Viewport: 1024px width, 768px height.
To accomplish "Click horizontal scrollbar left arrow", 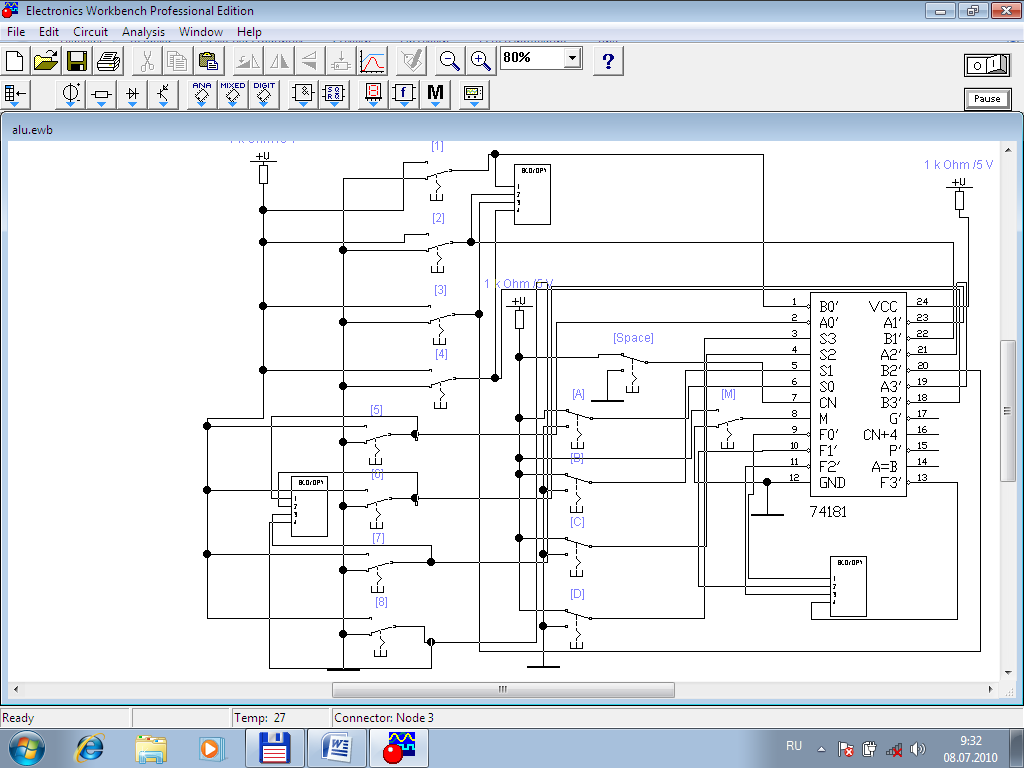I will 16,690.
